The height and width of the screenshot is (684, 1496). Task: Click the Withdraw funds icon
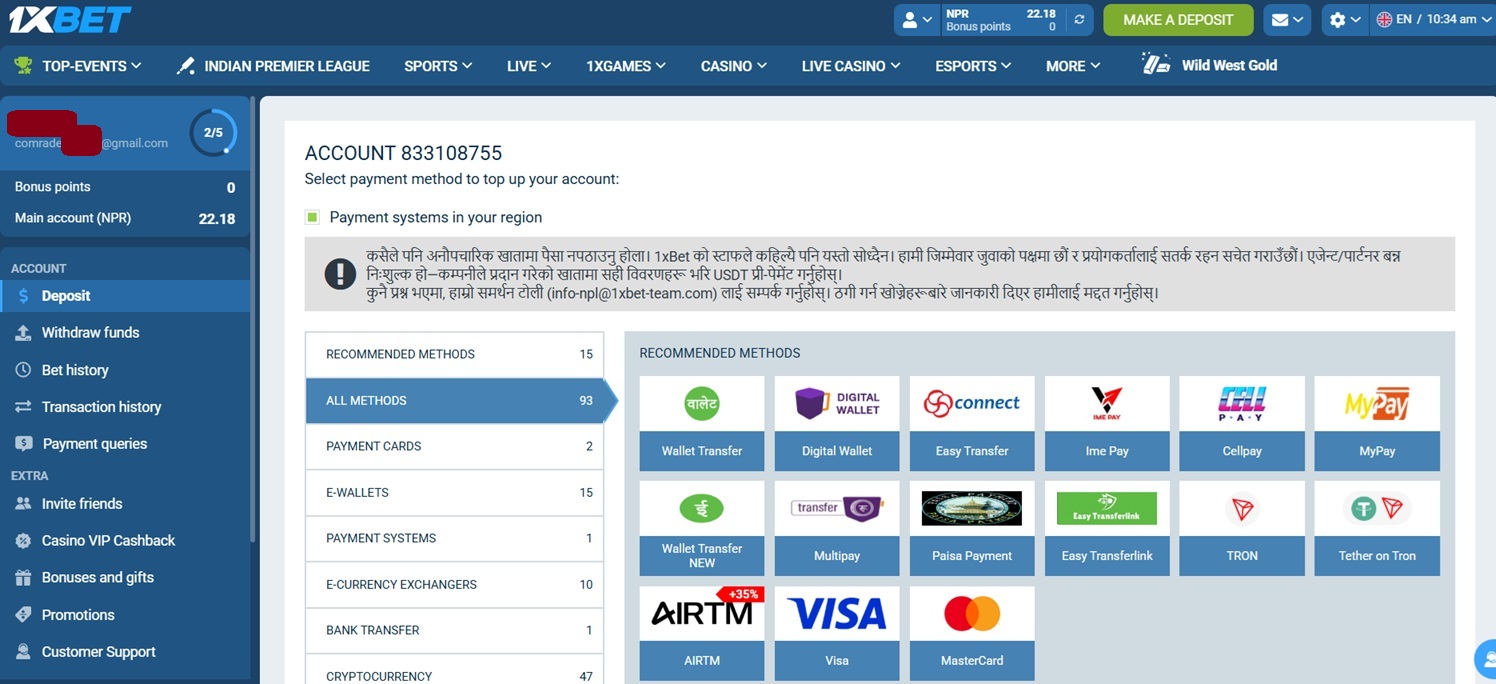[x=23, y=333]
